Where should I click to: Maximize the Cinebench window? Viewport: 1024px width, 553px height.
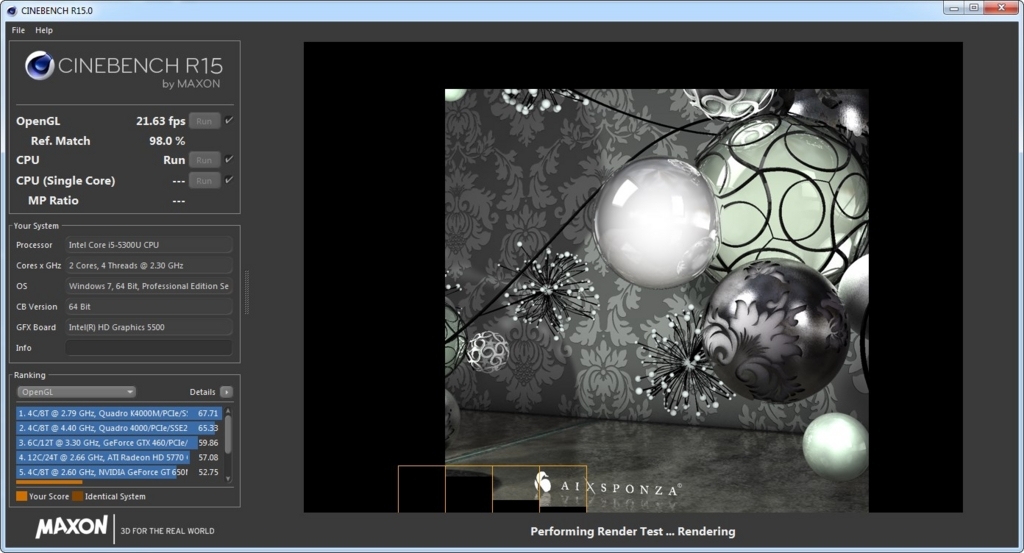pyautogui.click(x=974, y=8)
